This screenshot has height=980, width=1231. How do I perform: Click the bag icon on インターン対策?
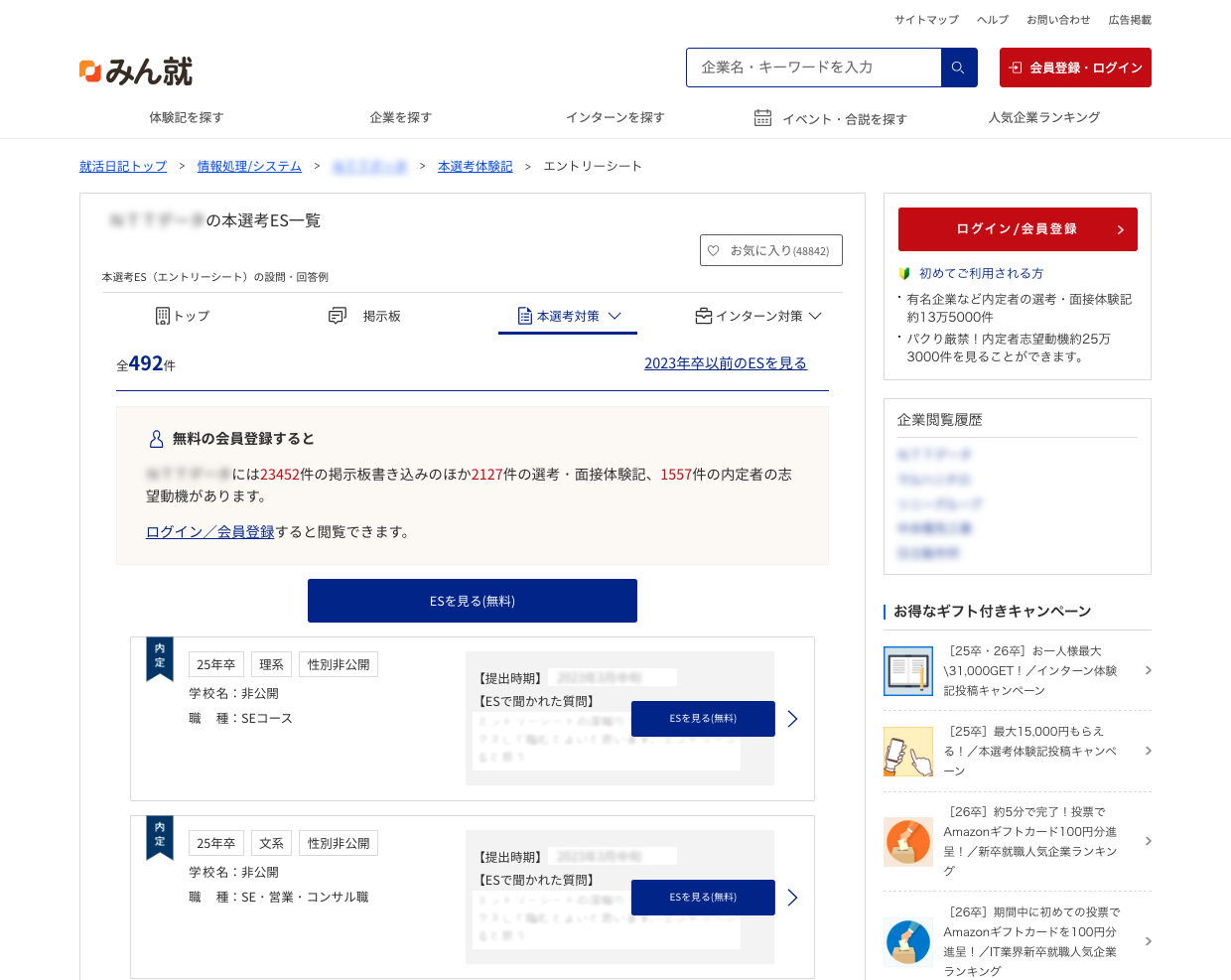(x=703, y=315)
